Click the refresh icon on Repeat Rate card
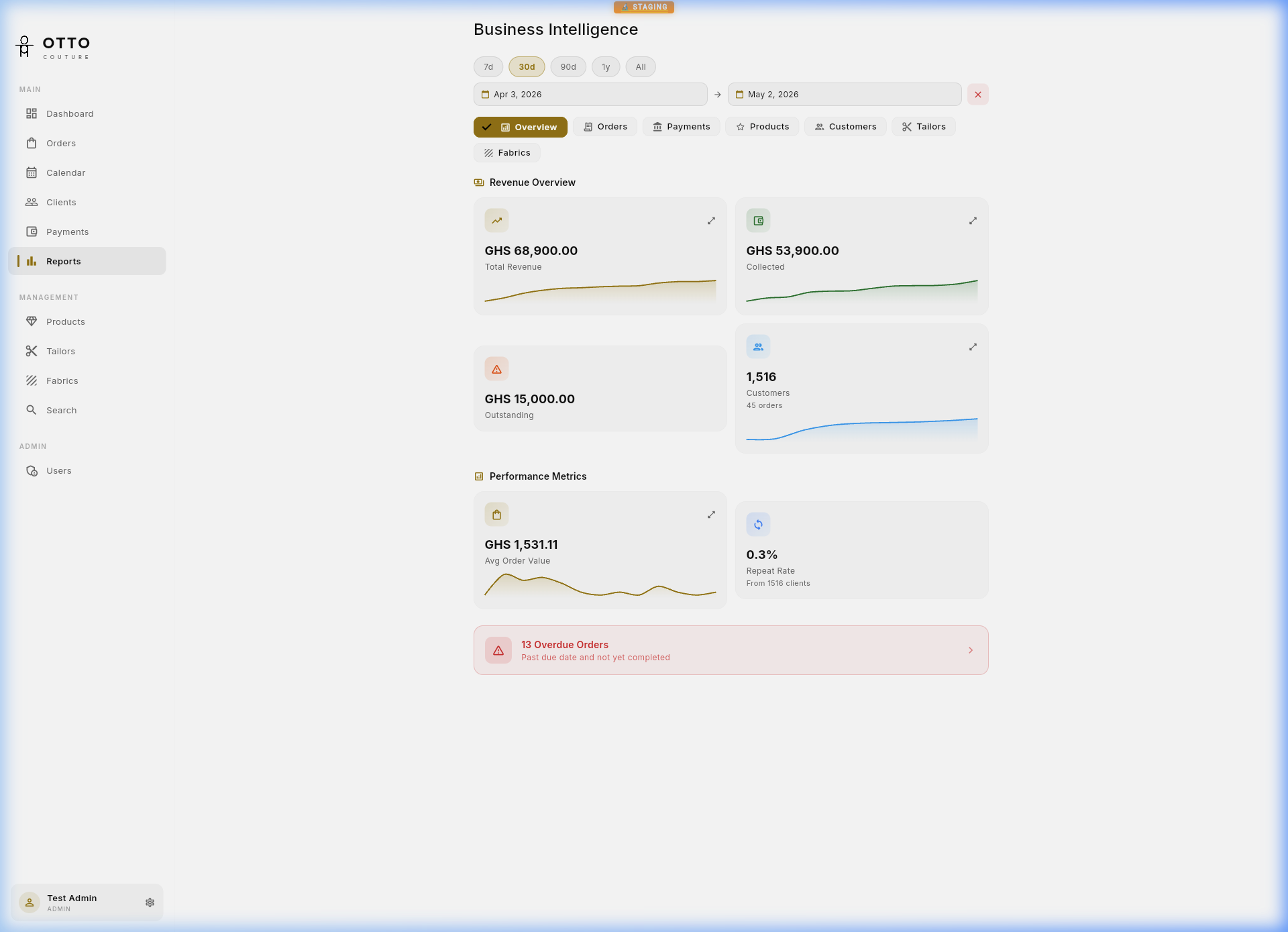 tap(758, 525)
